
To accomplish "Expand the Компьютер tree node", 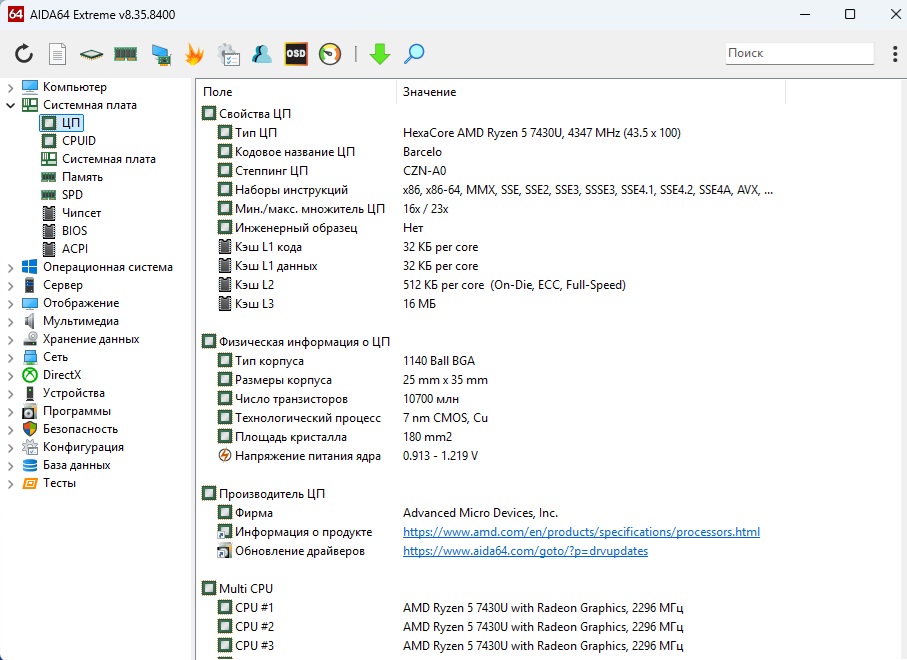I will click(x=10, y=87).
